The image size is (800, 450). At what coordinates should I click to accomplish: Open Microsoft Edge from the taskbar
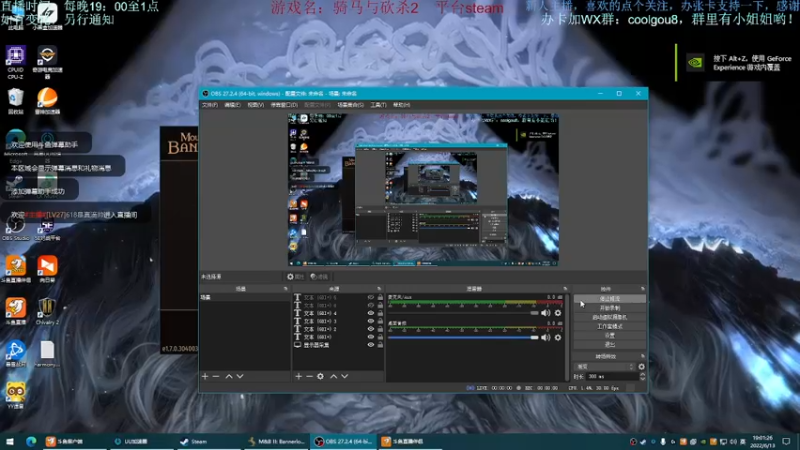(x=31, y=441)
